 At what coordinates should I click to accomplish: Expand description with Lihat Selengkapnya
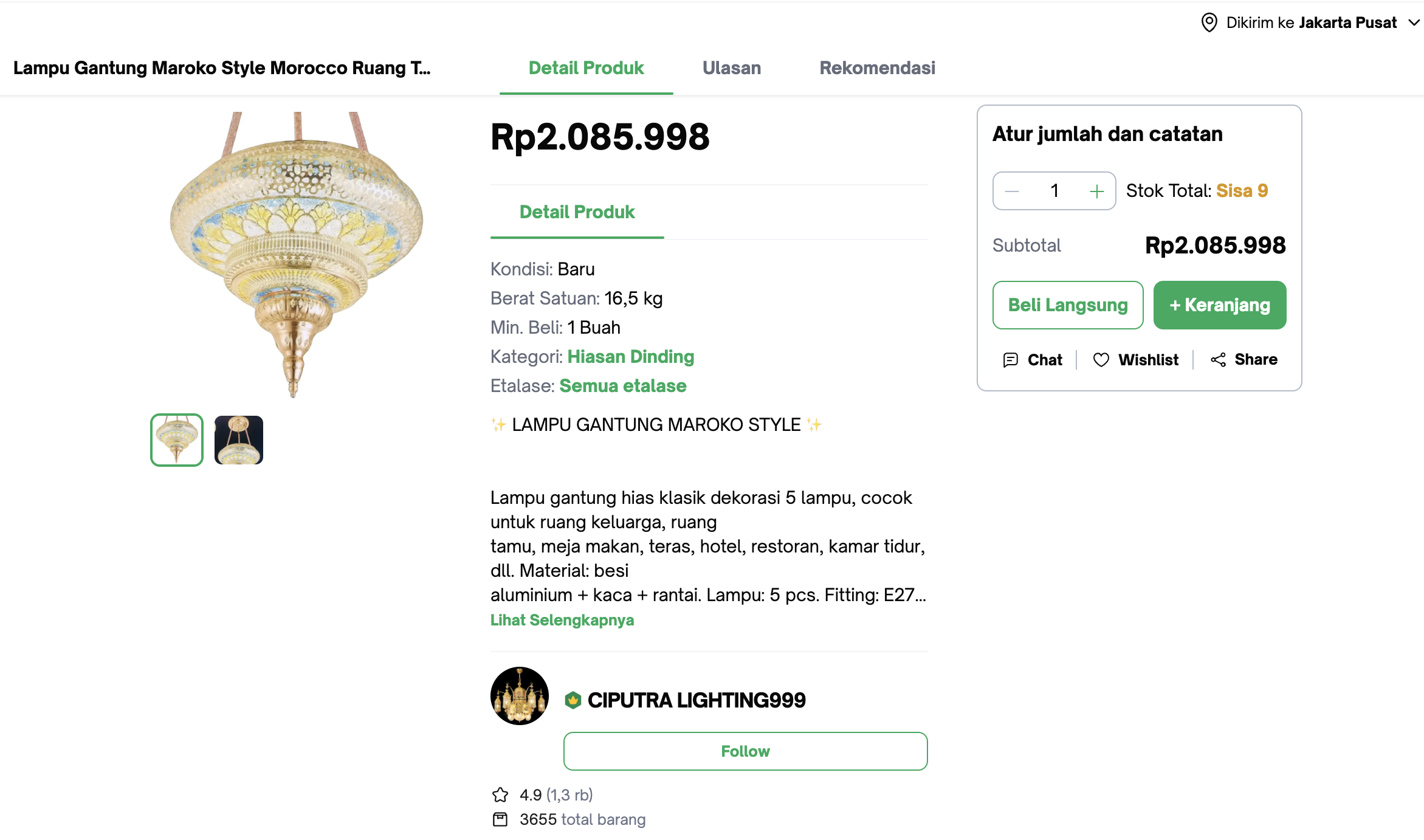tap(562, 620)
